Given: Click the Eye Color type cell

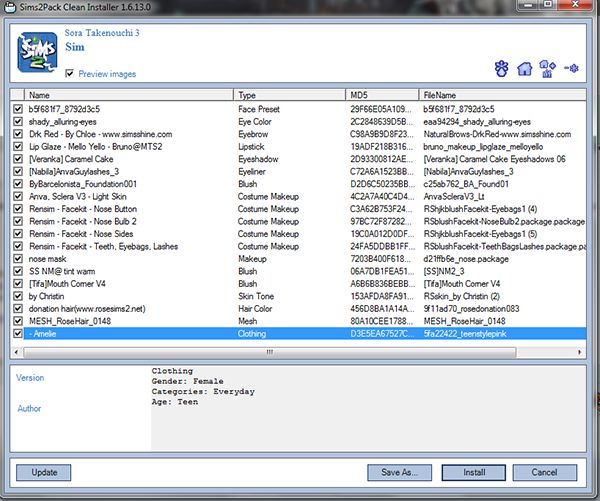Looking at the screenshot, I should [x=254, y=122].
